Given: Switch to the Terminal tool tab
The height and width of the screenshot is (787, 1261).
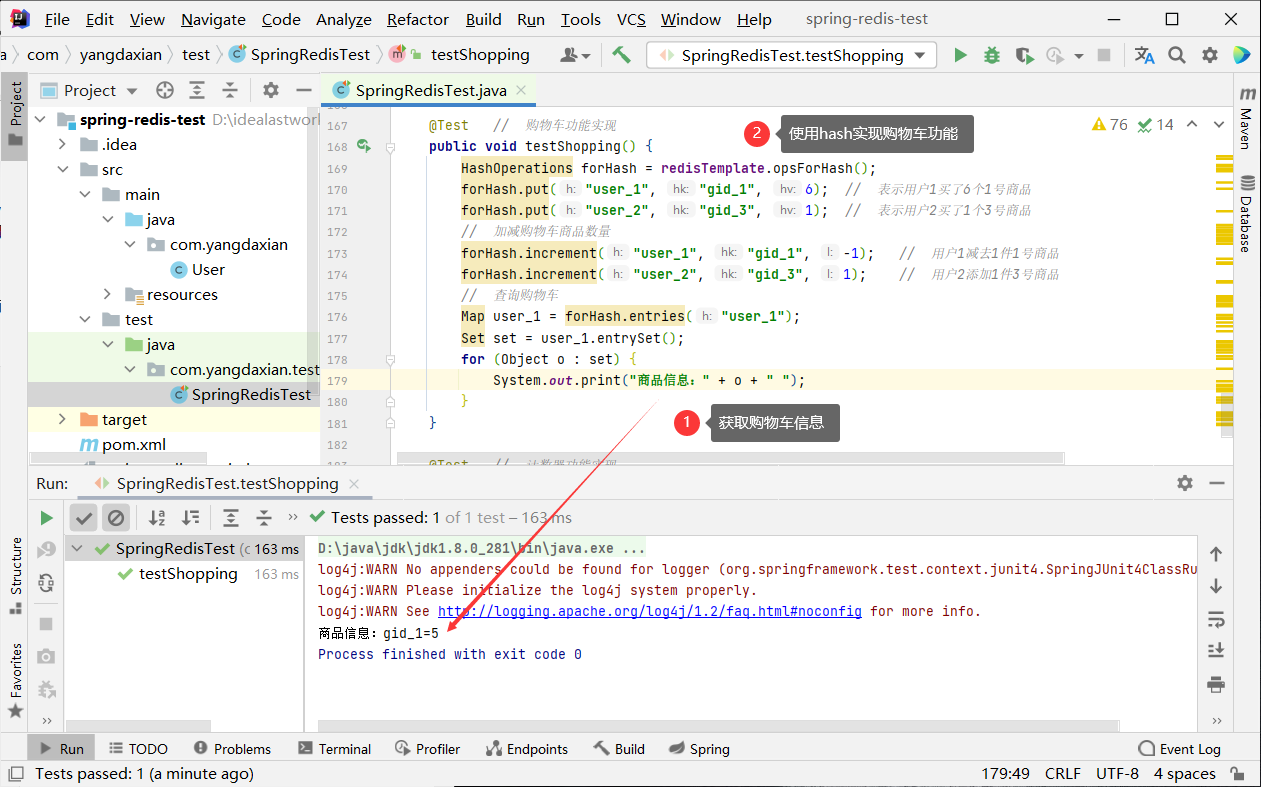Looking at the screenshot, I should 335,748.
